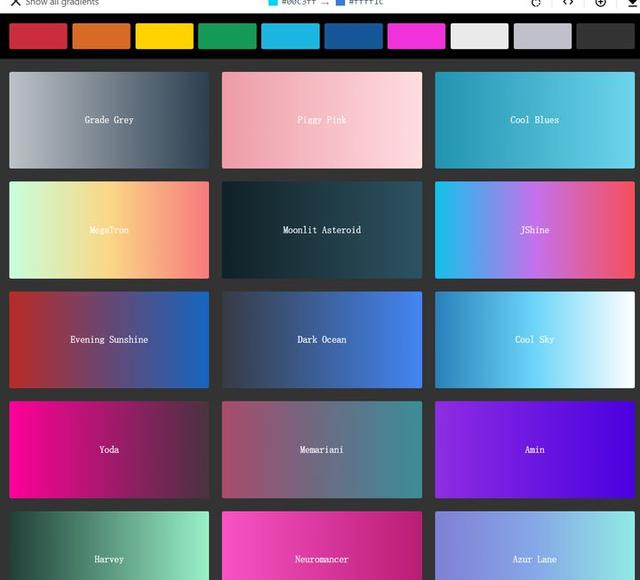Select the JShine gradient

click(x=535, y=230)
